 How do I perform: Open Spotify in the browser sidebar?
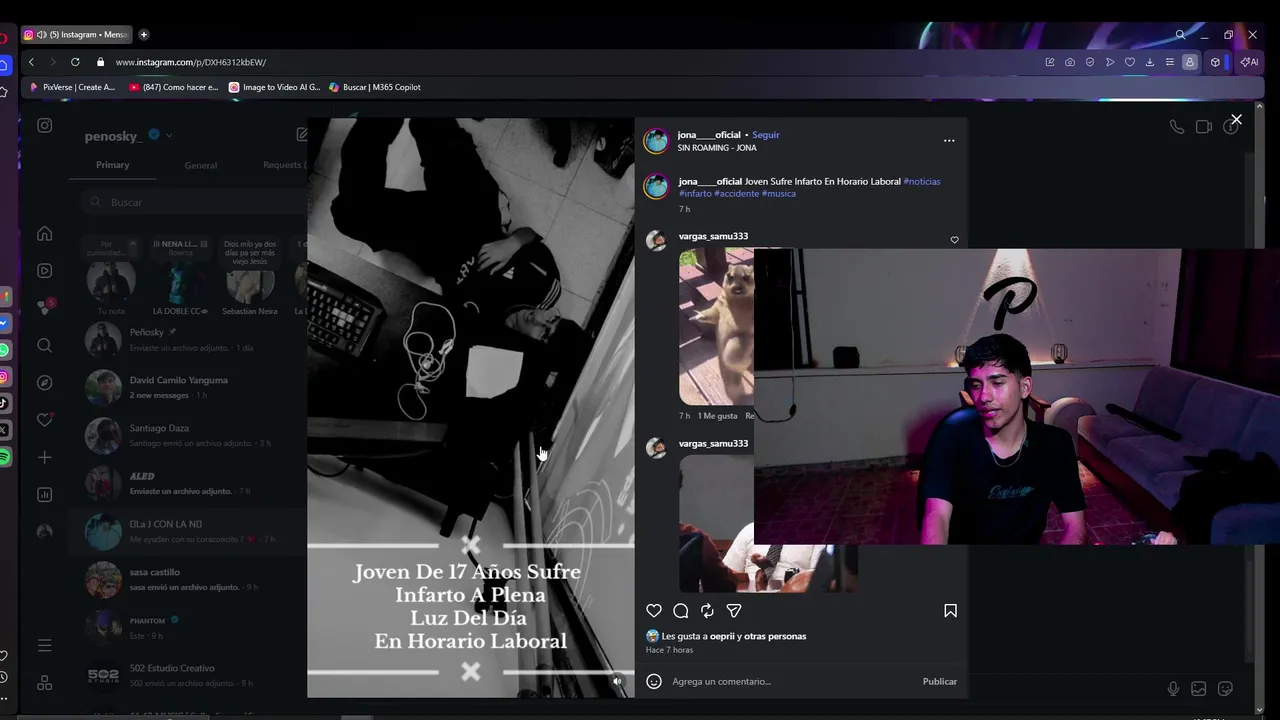[x=4, y=457]
